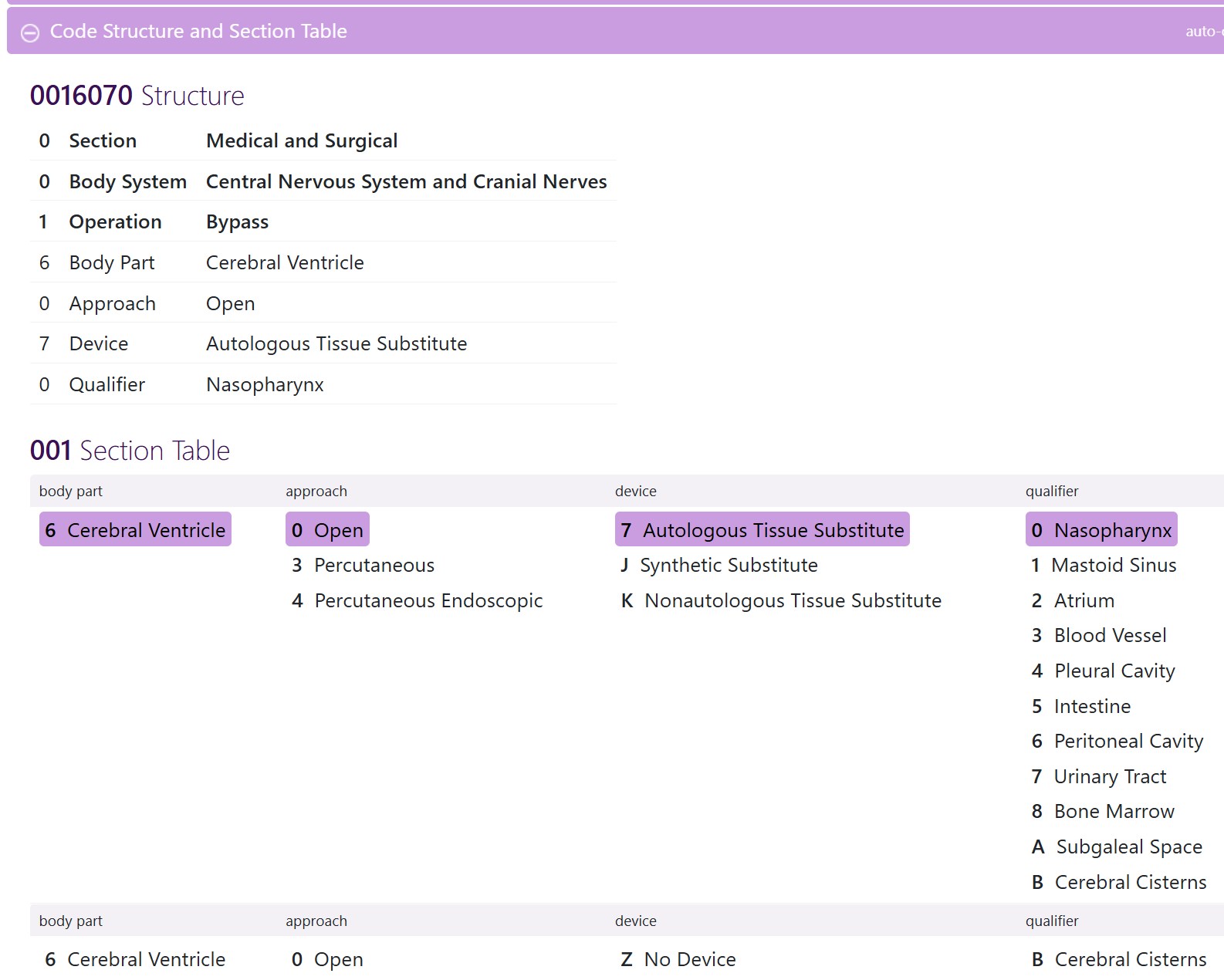1224x980 pixels.
Task: Select the Percutaneous approach option
Action: 363,566
